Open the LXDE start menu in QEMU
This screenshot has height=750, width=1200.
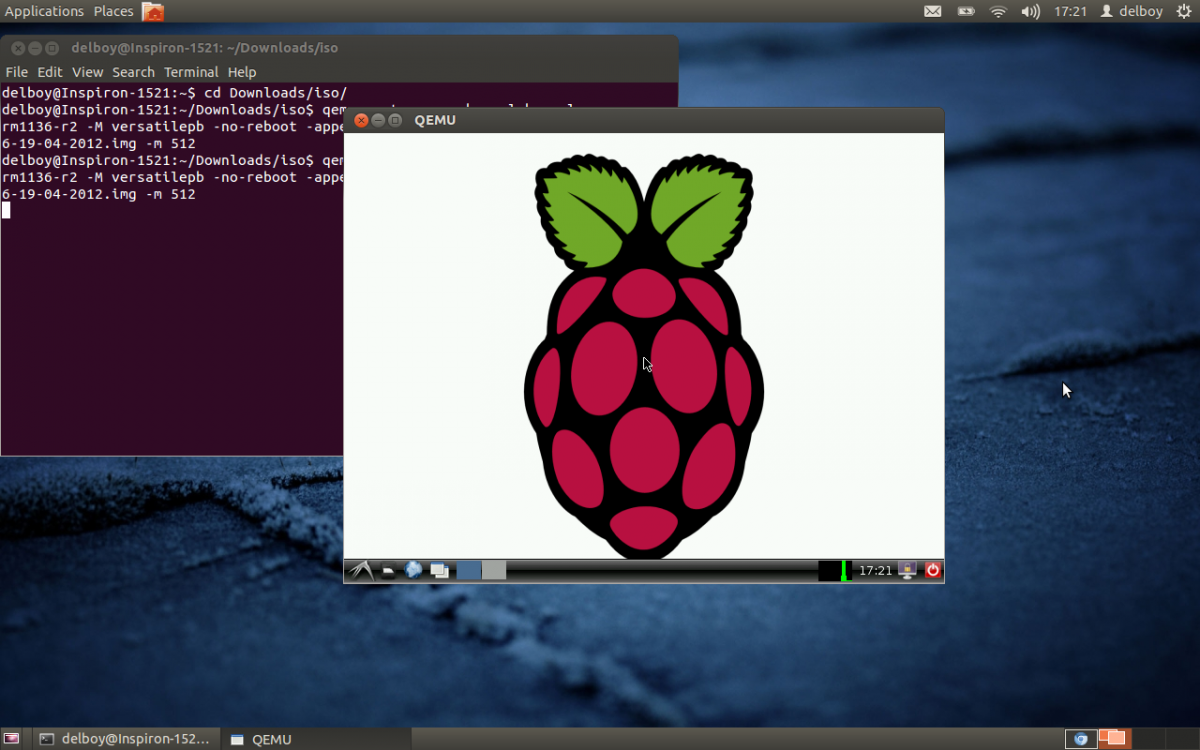[360, 570]
